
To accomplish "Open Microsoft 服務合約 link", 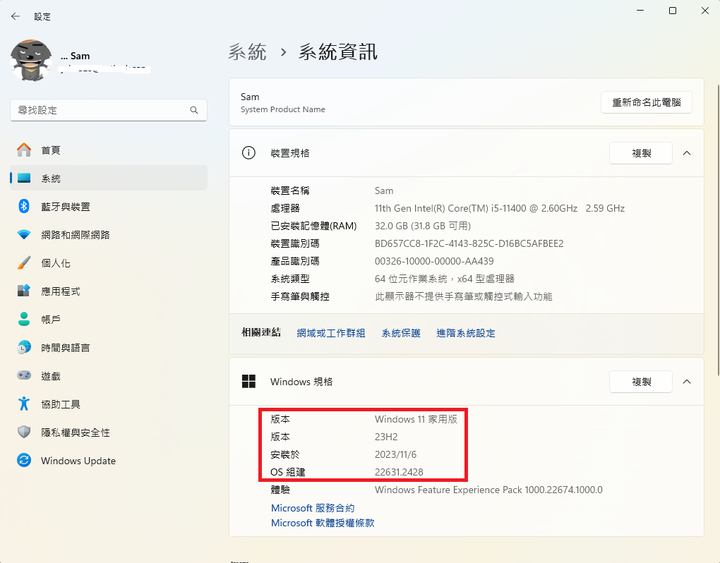I will [313, 508].
